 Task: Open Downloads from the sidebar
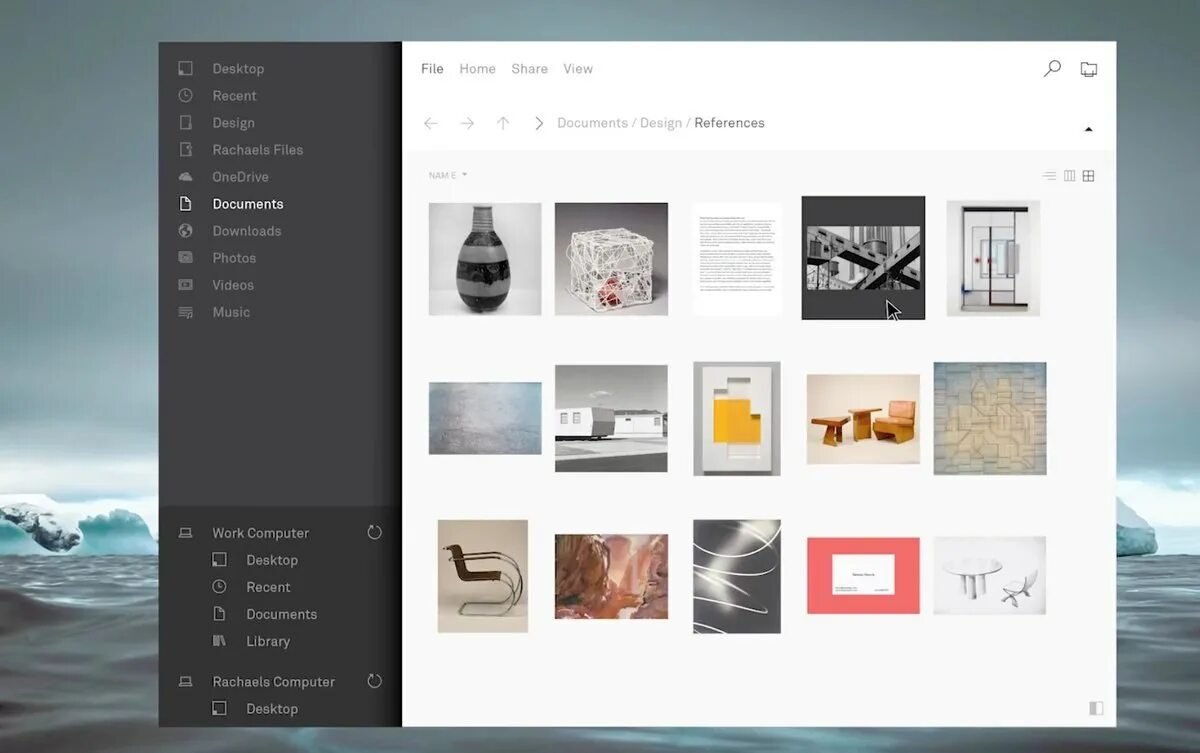click(247, 231)
